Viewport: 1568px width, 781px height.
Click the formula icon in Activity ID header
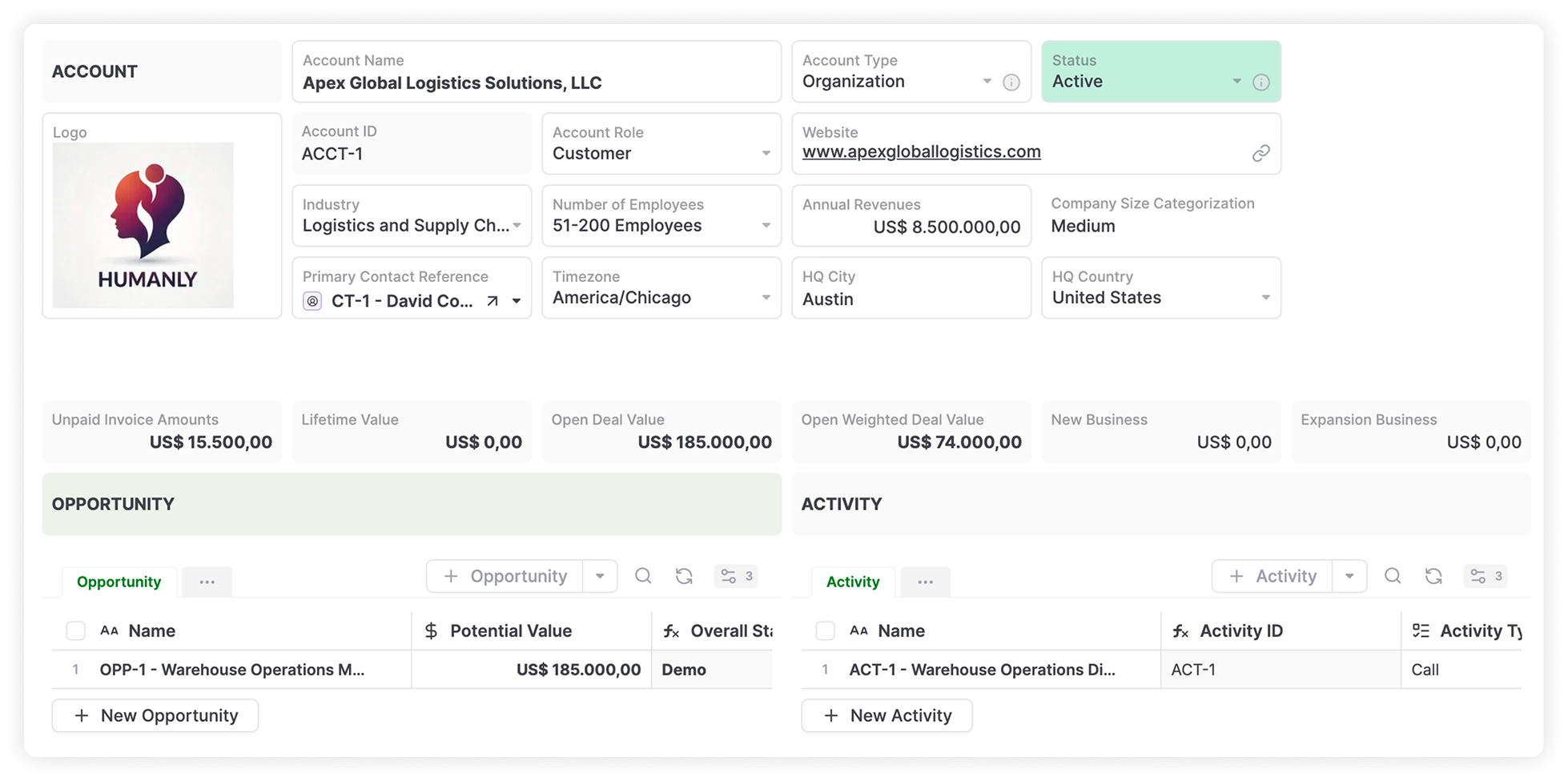pos(1180,631)
